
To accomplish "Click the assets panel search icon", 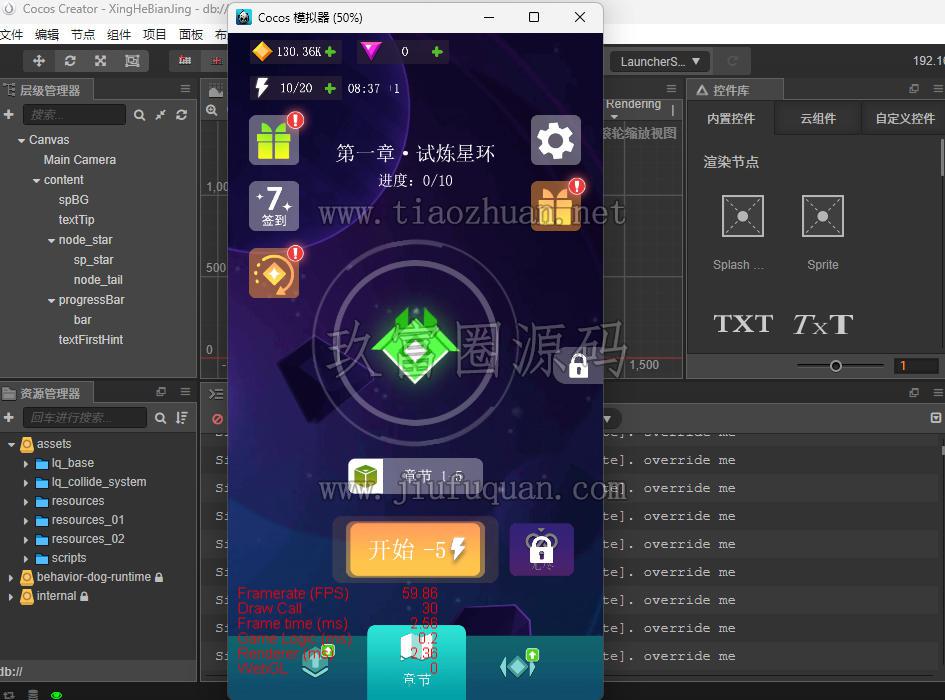I will coord(160,418).
